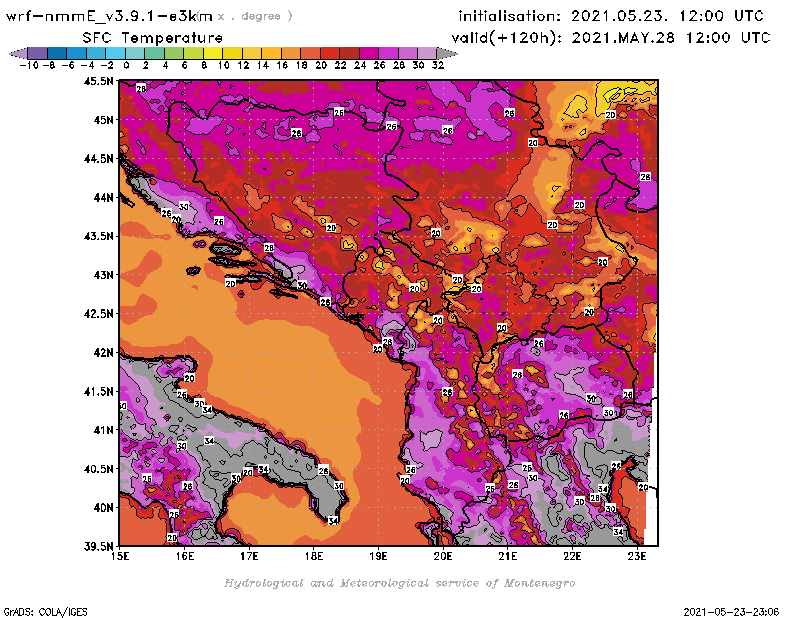Click the 23E longitude axis label

click(637, 556)
